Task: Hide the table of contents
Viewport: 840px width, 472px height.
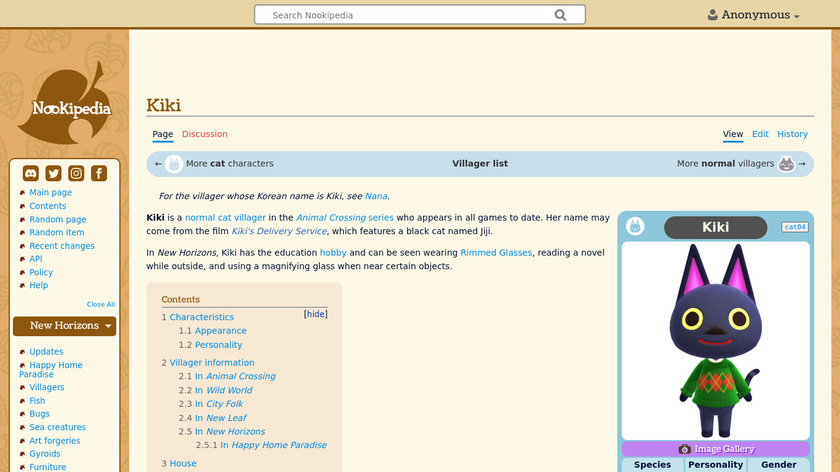Action: [316, 314]
